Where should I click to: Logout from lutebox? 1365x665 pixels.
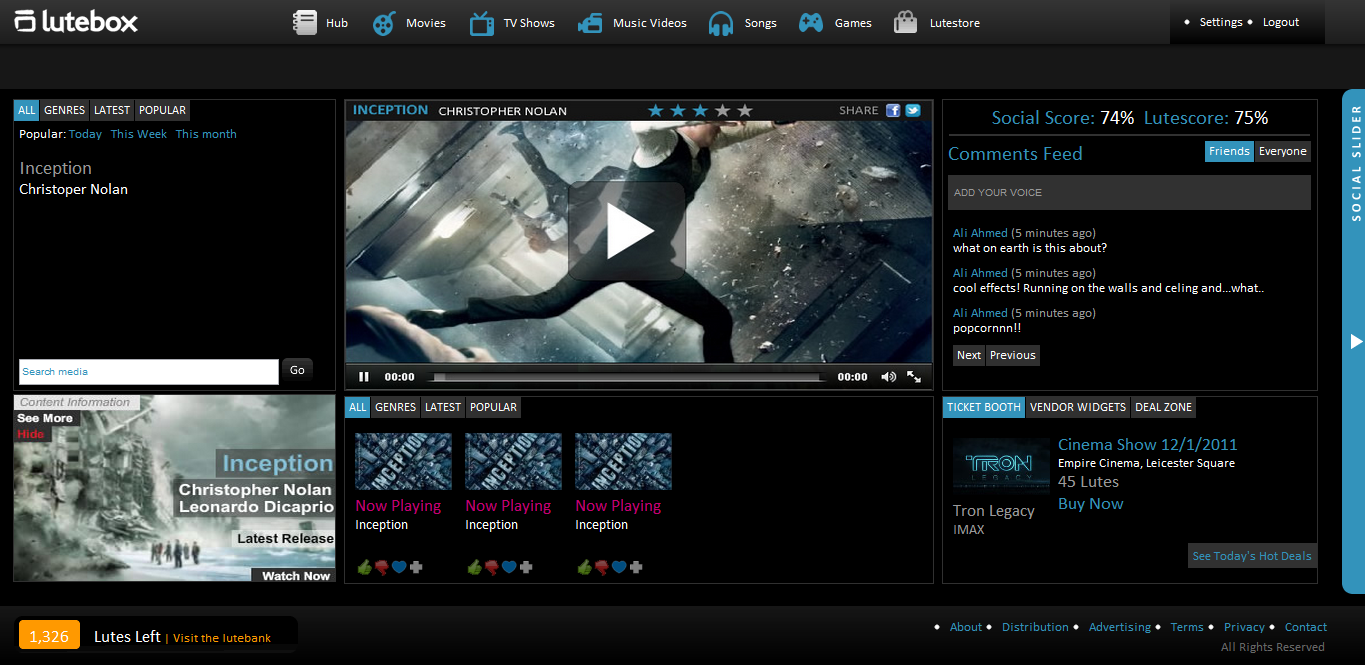click(x=1281, y=22)
